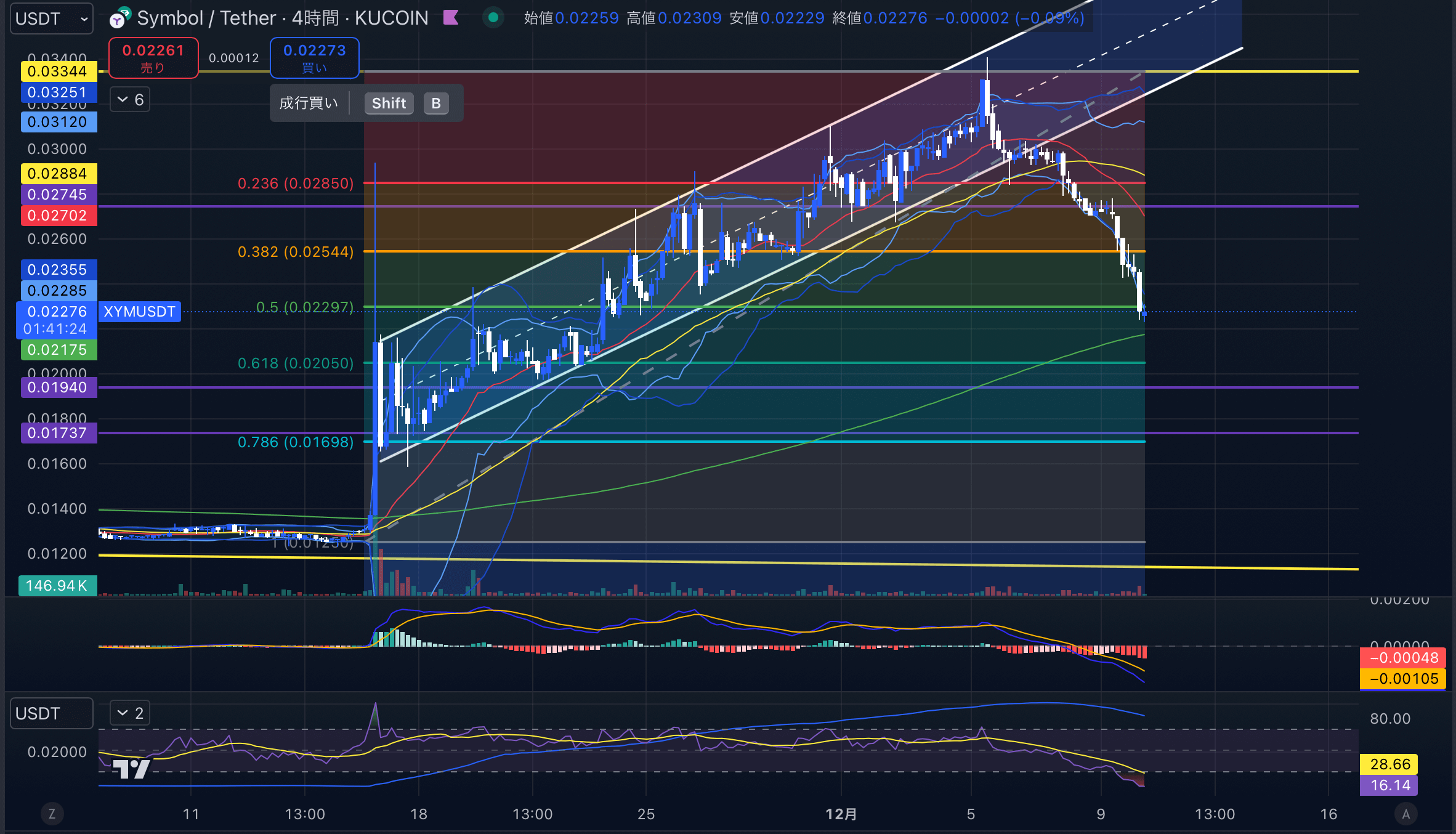Select the blue 0.02355 price label
This screenshot has width=1456, height=834.
[x=59, y=270]
